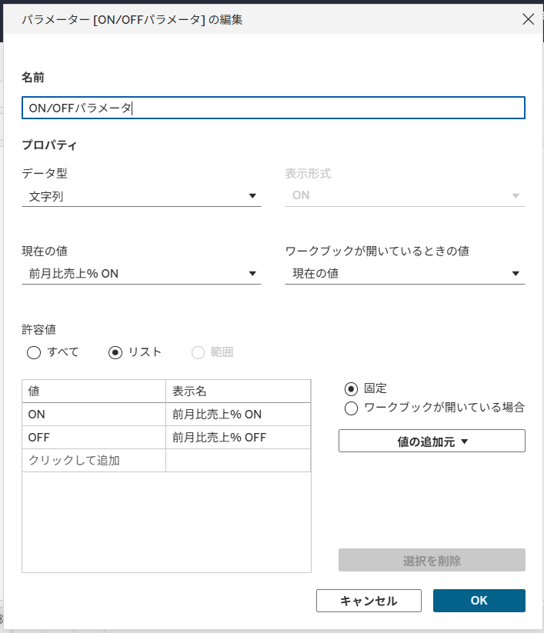
Task: Click the 値 column header
Action: point(94,391)
